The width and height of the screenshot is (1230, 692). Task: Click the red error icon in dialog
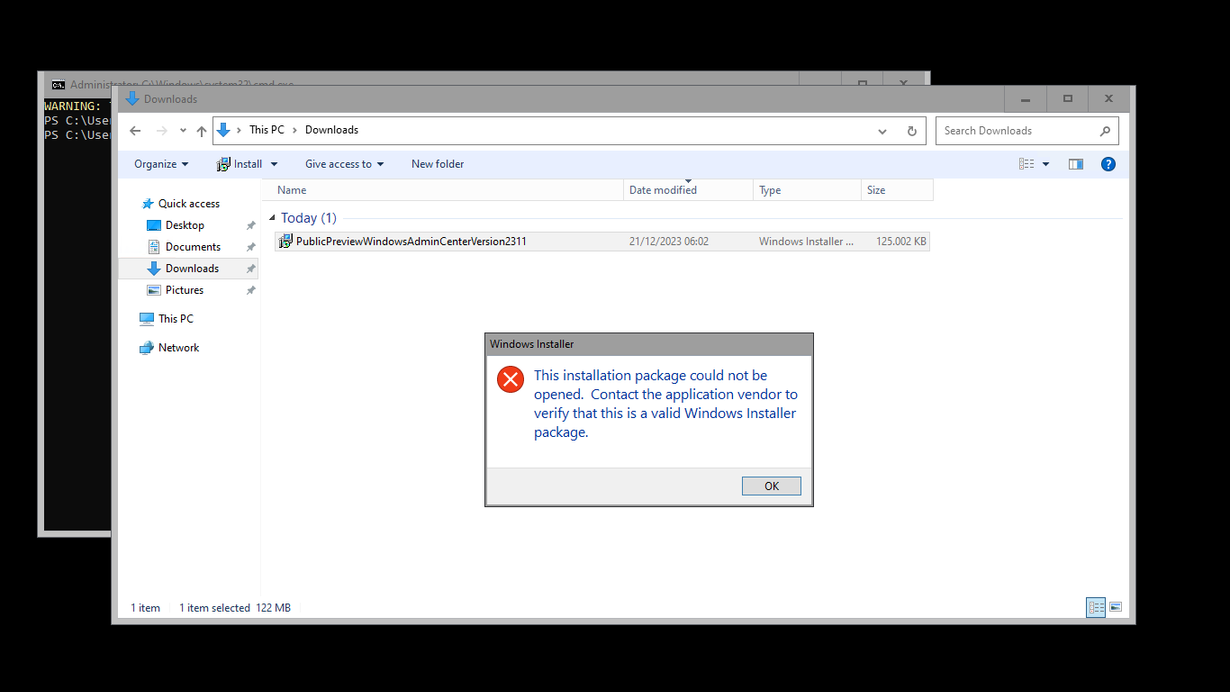[510, 379]
